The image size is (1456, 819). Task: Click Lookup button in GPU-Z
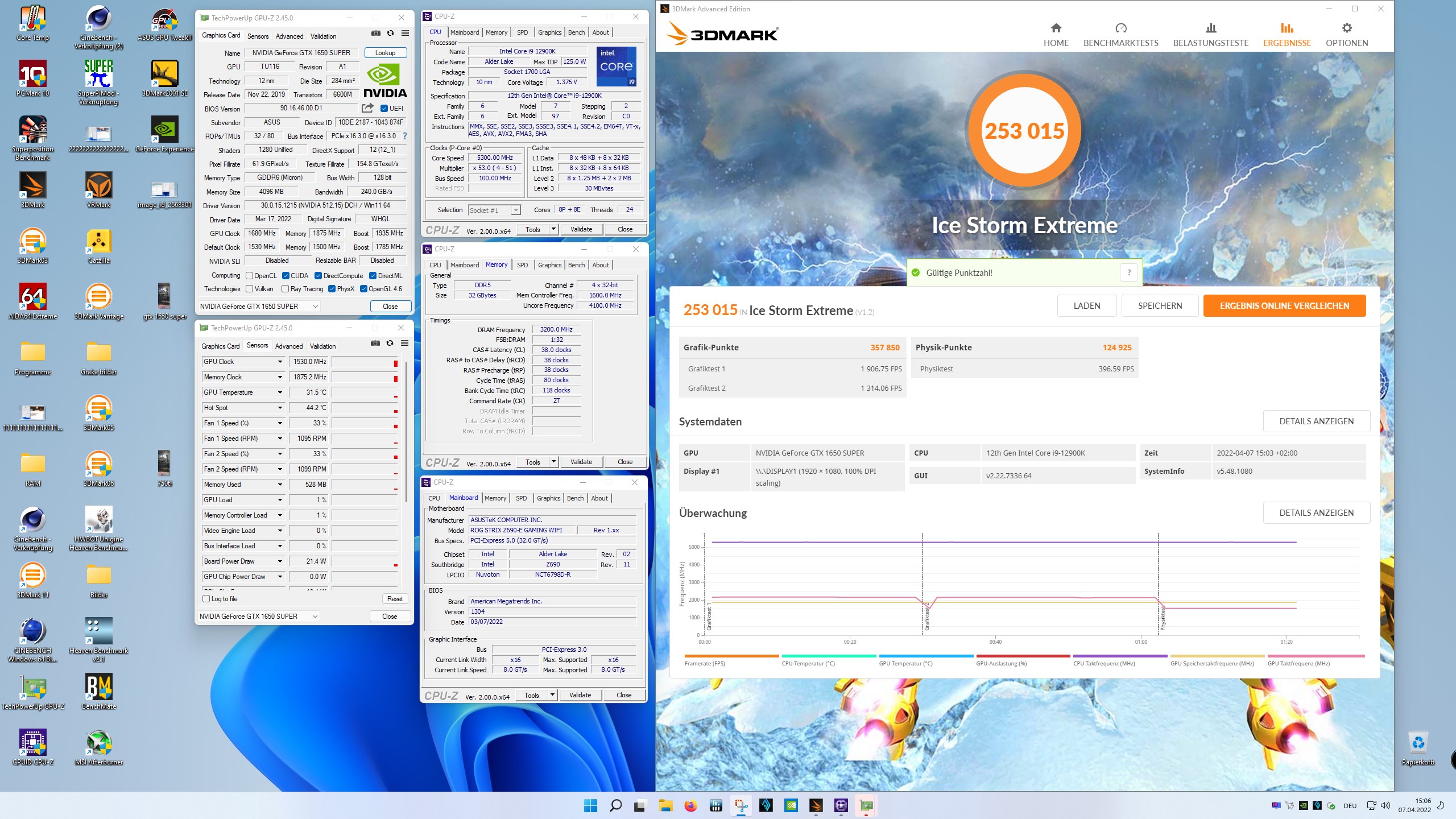(385, 53)
